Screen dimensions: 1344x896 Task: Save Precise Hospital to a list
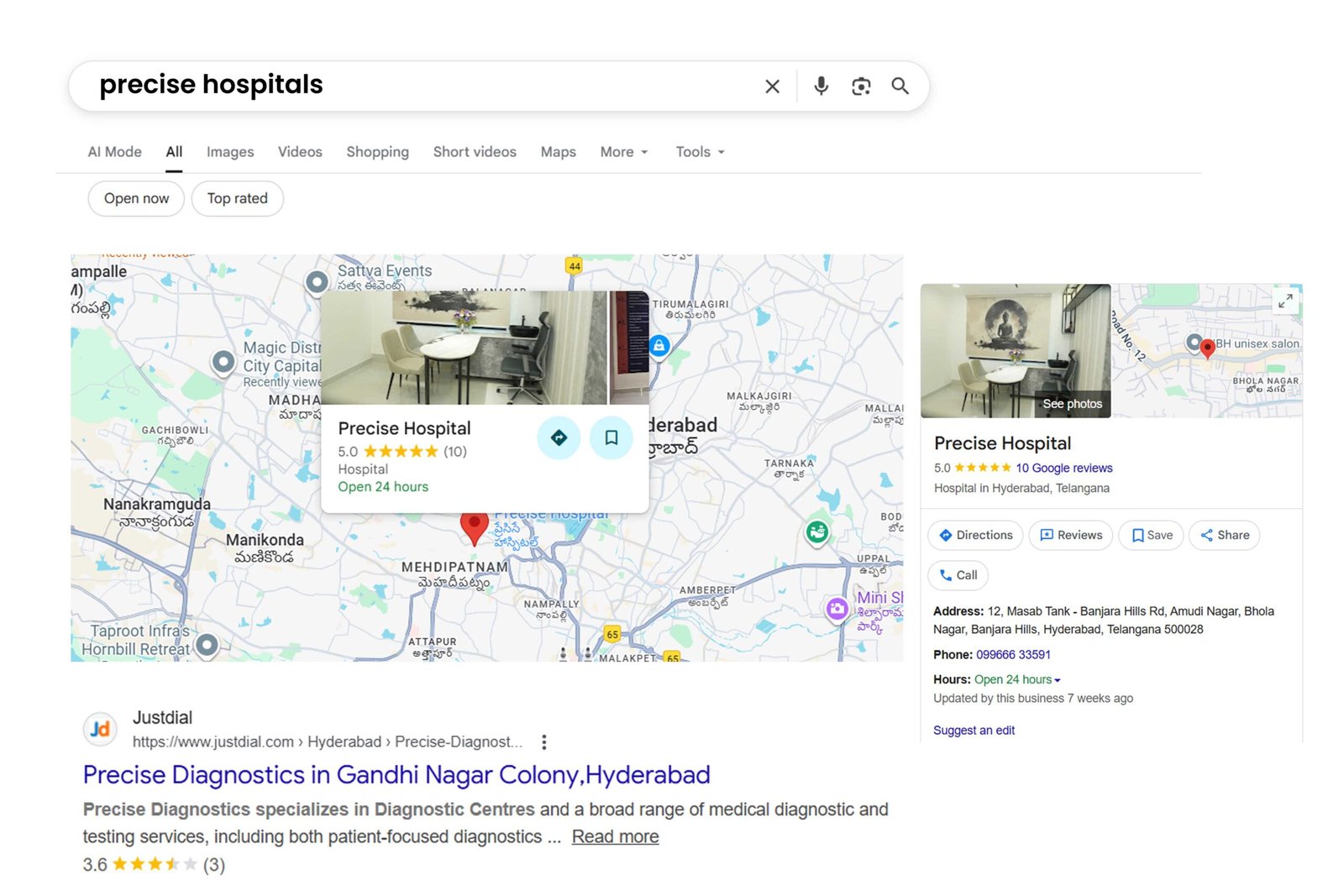1150,535
